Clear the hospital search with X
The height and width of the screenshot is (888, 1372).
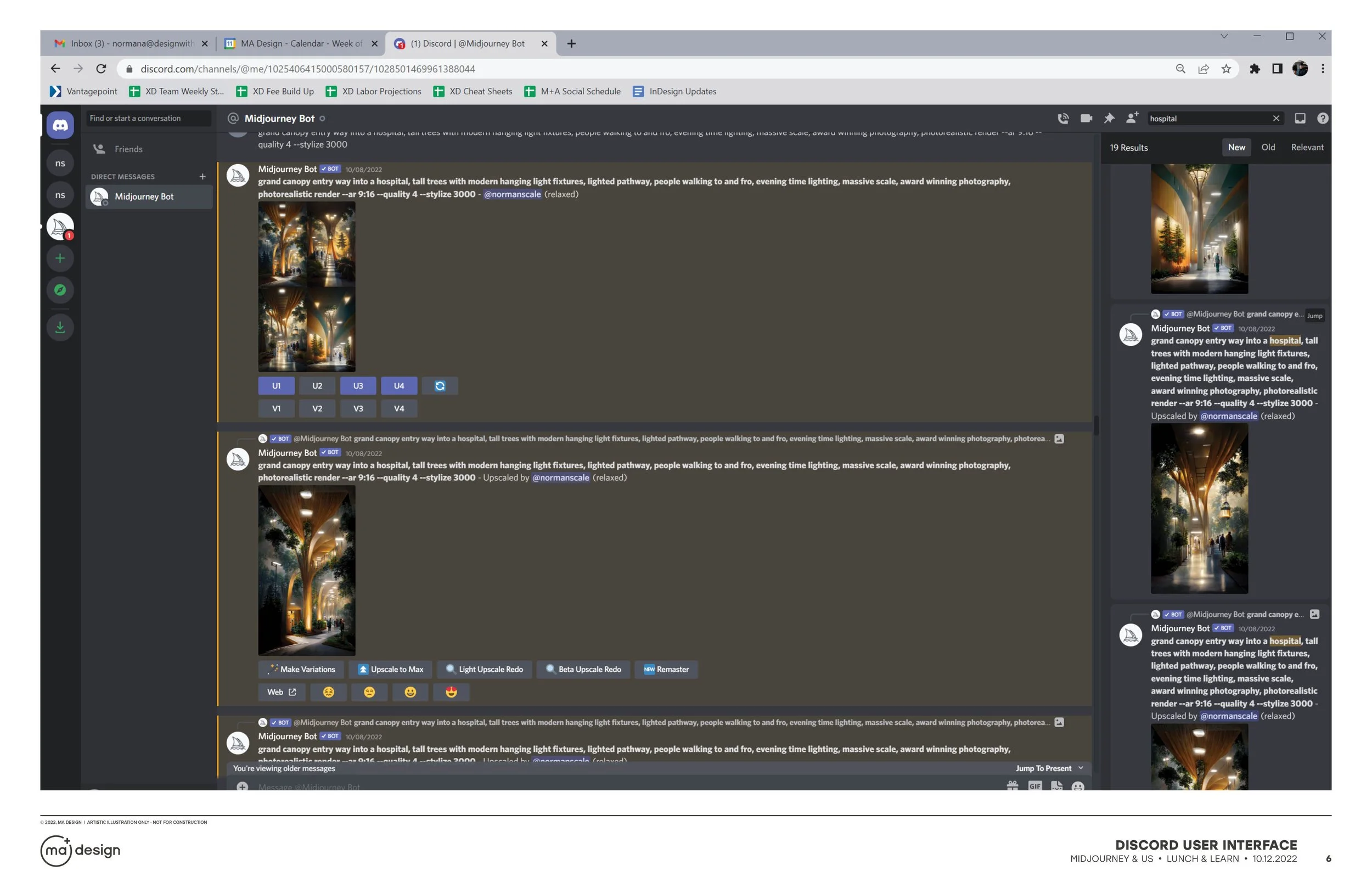pos(1277,118)
